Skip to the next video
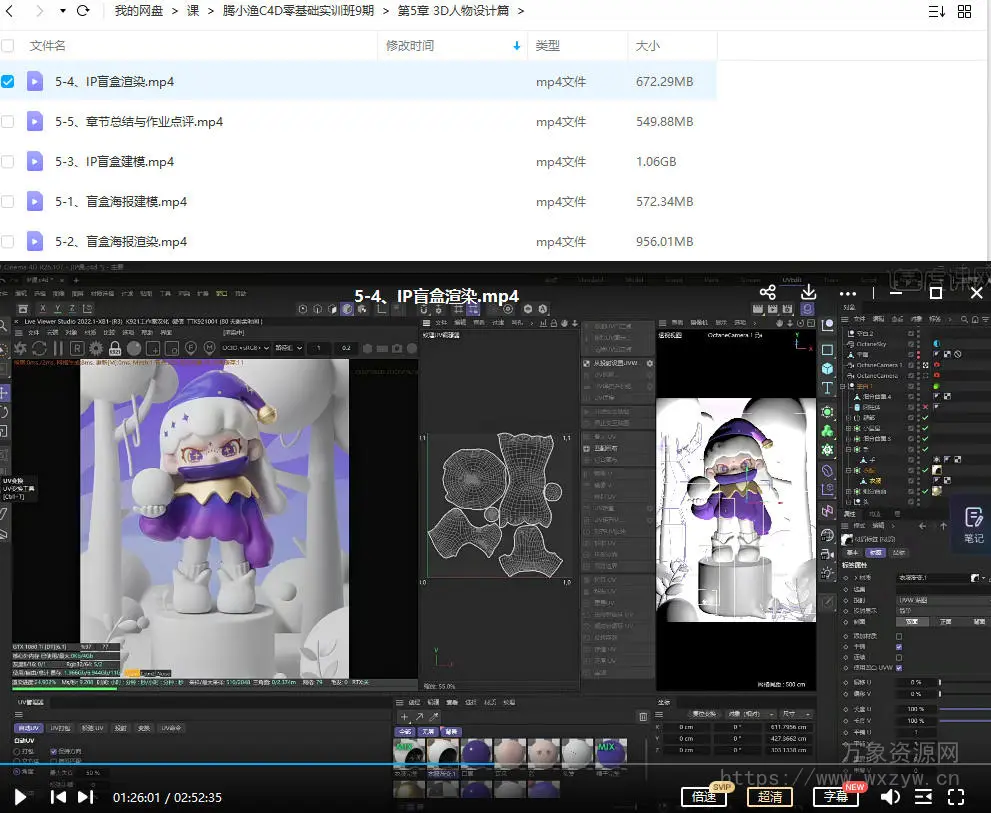 click(x=86, y=797)
